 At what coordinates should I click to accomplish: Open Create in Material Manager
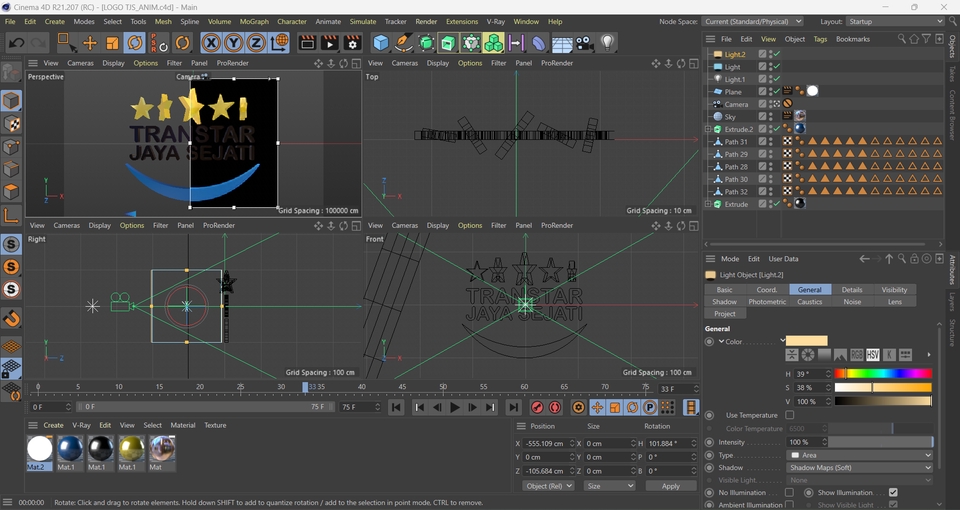[53, 425]
